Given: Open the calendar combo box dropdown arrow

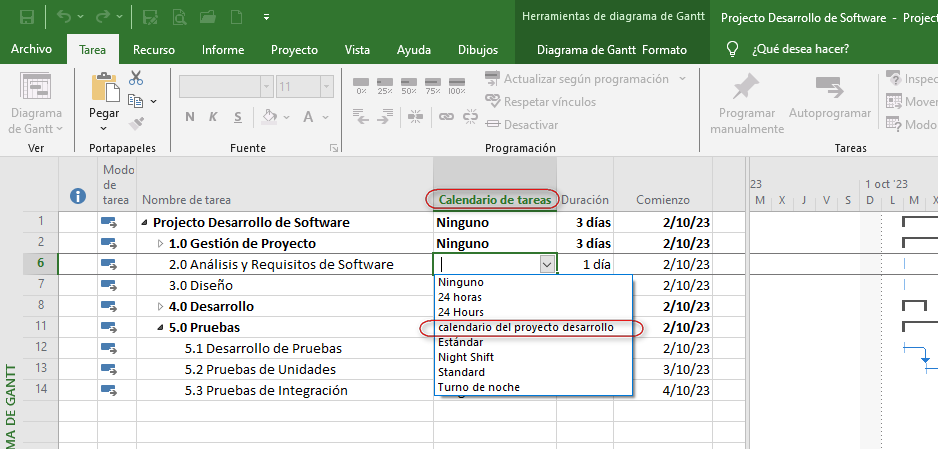Looking at the screenshot, I should click(x=546, y=264).
